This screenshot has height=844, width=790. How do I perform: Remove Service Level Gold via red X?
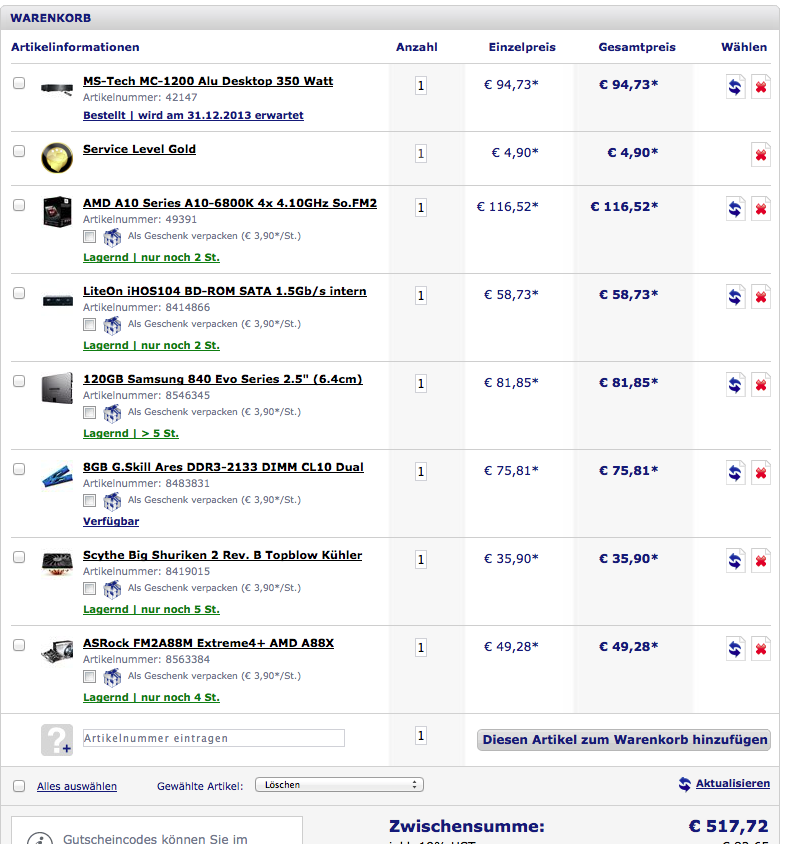pos(761,154)
